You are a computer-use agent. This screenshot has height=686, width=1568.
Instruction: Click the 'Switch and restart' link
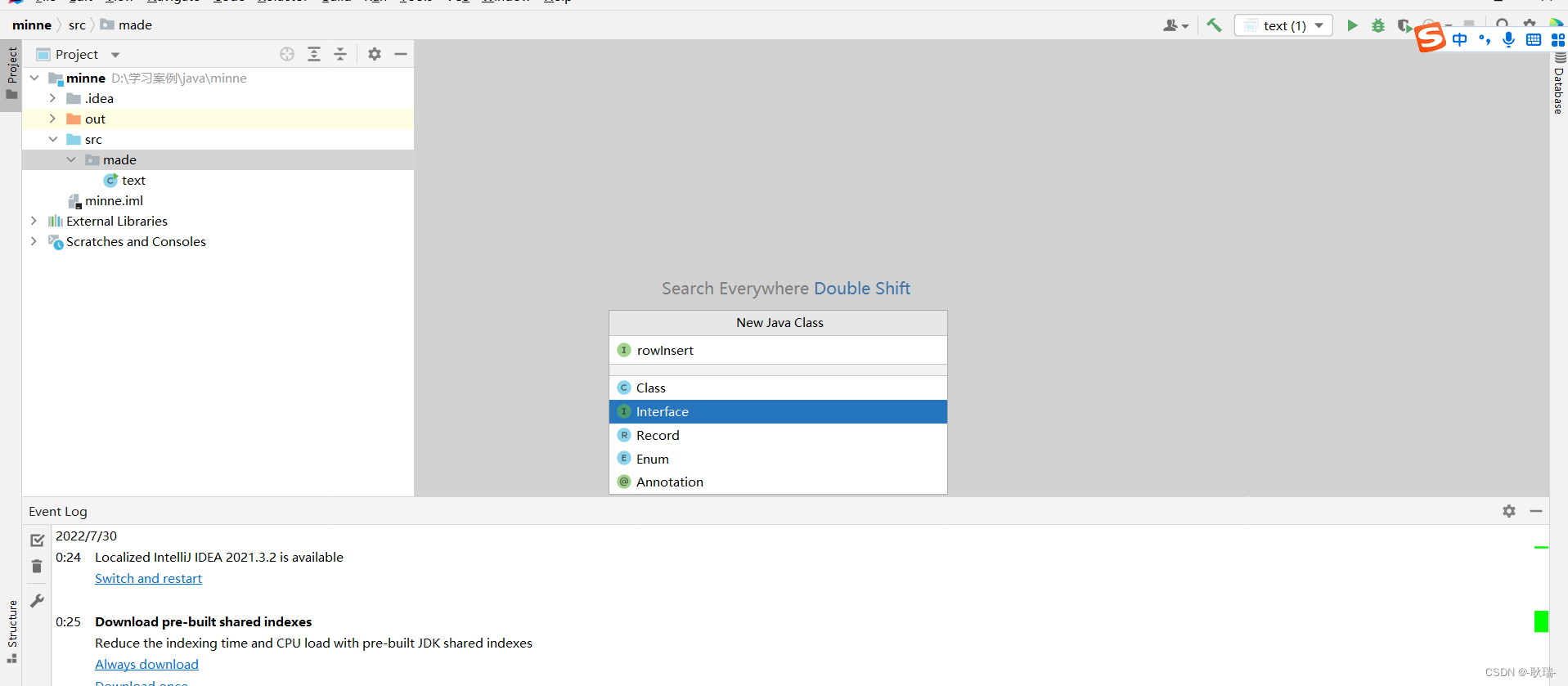coord(148,578)
